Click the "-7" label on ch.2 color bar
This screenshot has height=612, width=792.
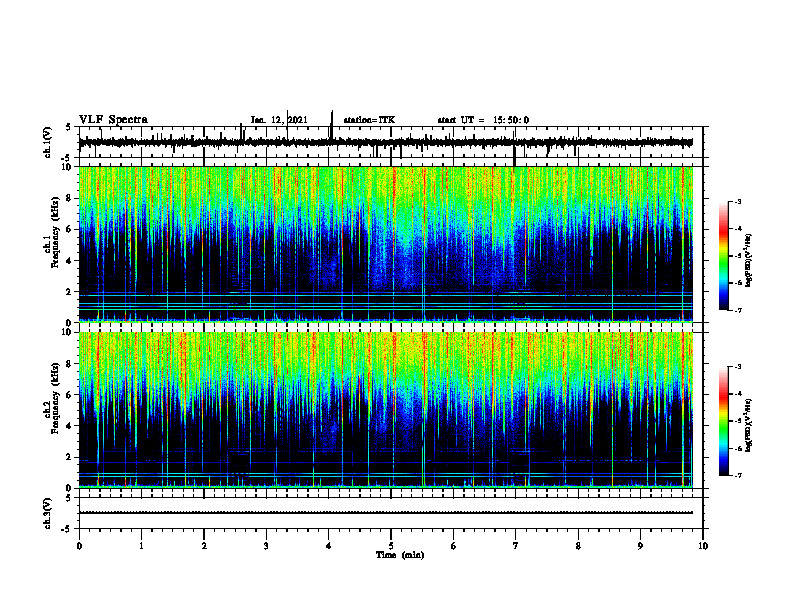click(x=737, y=476)
